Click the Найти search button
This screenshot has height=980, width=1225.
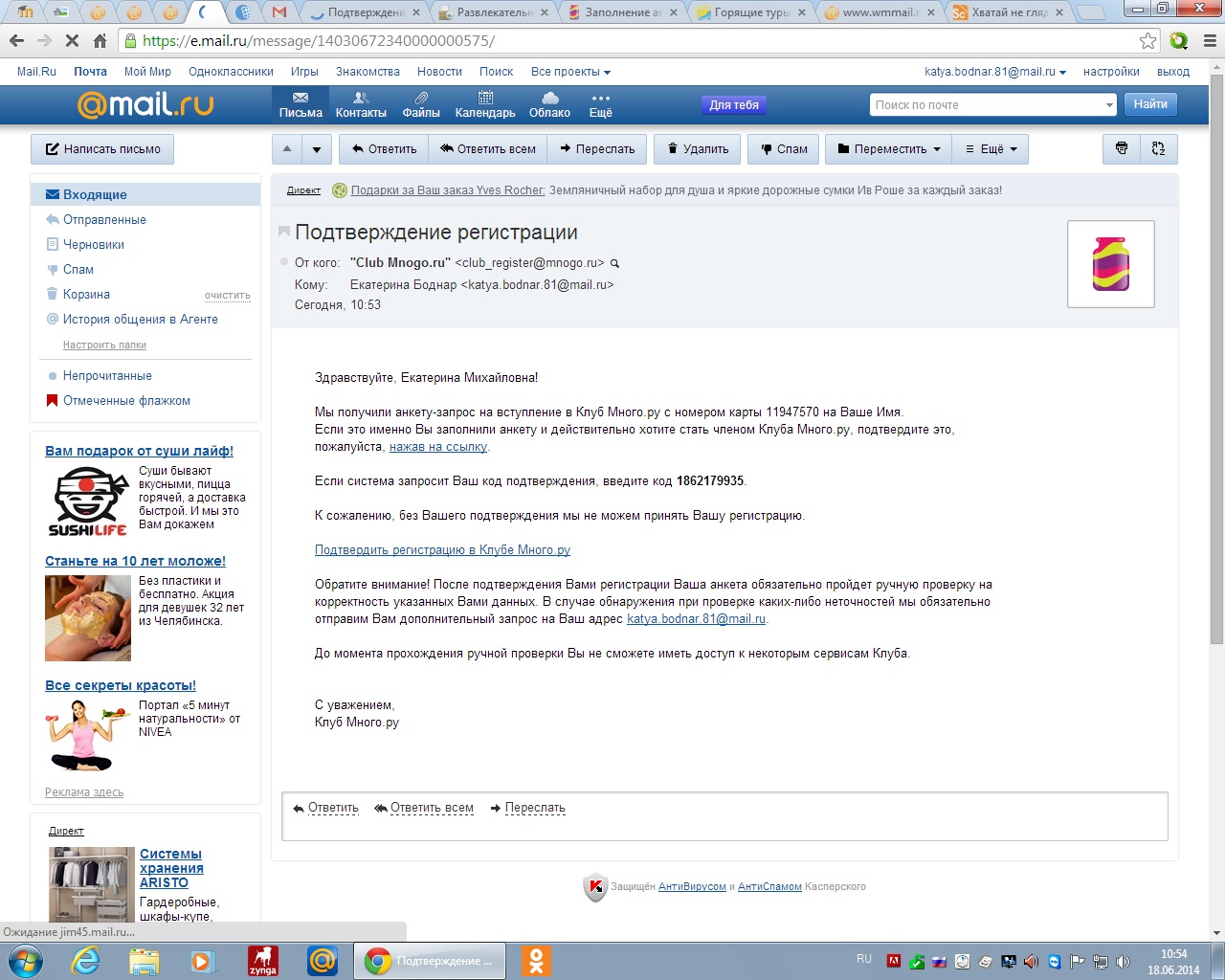point(1150,104)
